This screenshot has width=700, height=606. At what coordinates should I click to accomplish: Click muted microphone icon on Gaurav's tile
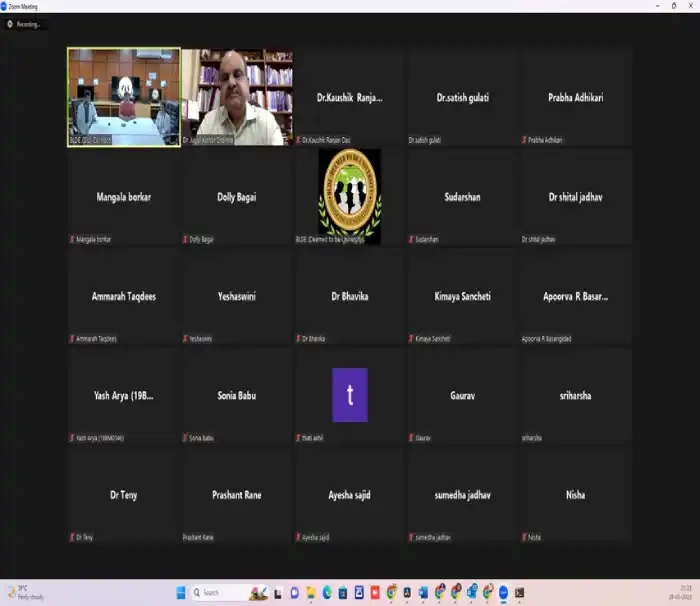411,438
